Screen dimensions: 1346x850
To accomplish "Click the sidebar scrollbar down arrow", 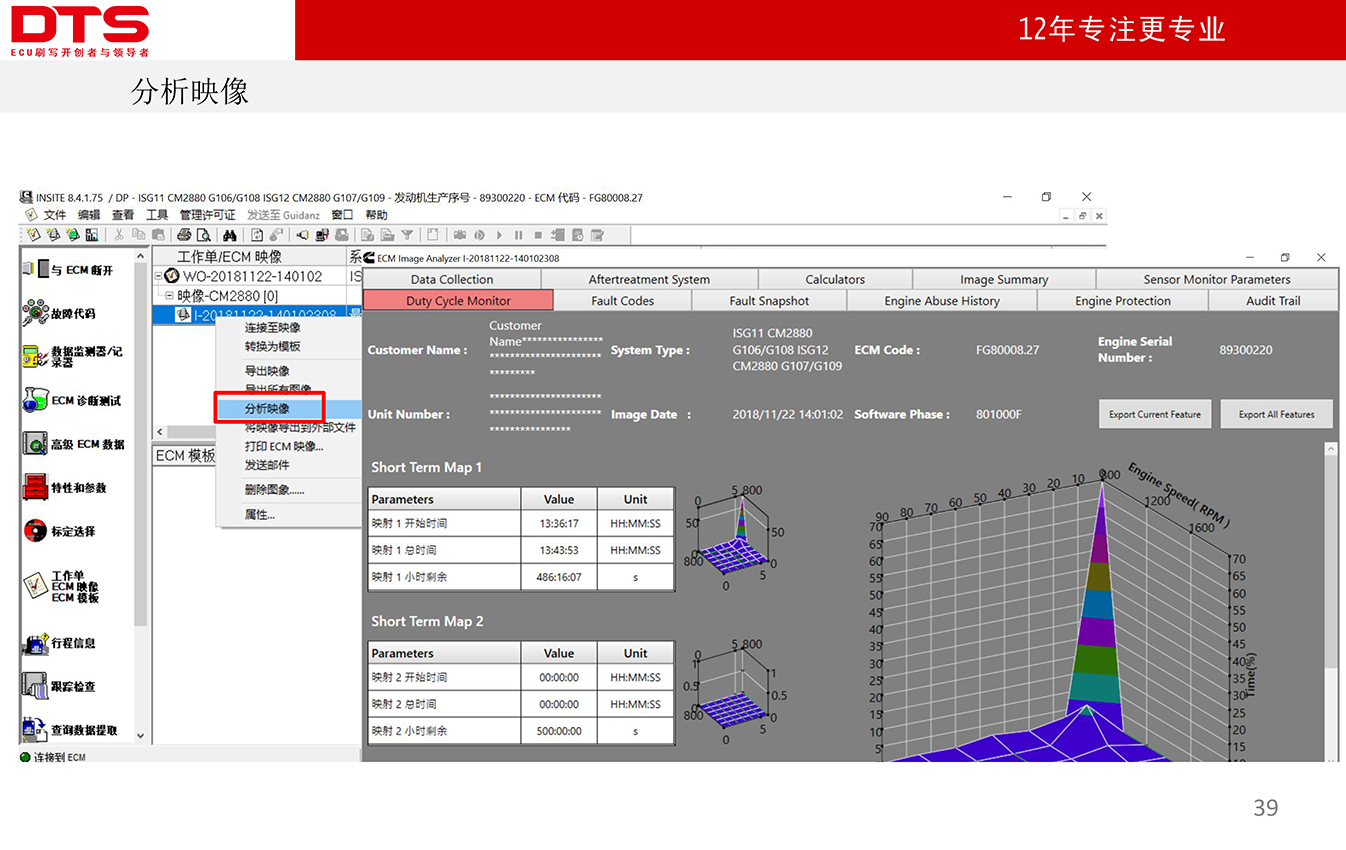I will coord(140,736).
